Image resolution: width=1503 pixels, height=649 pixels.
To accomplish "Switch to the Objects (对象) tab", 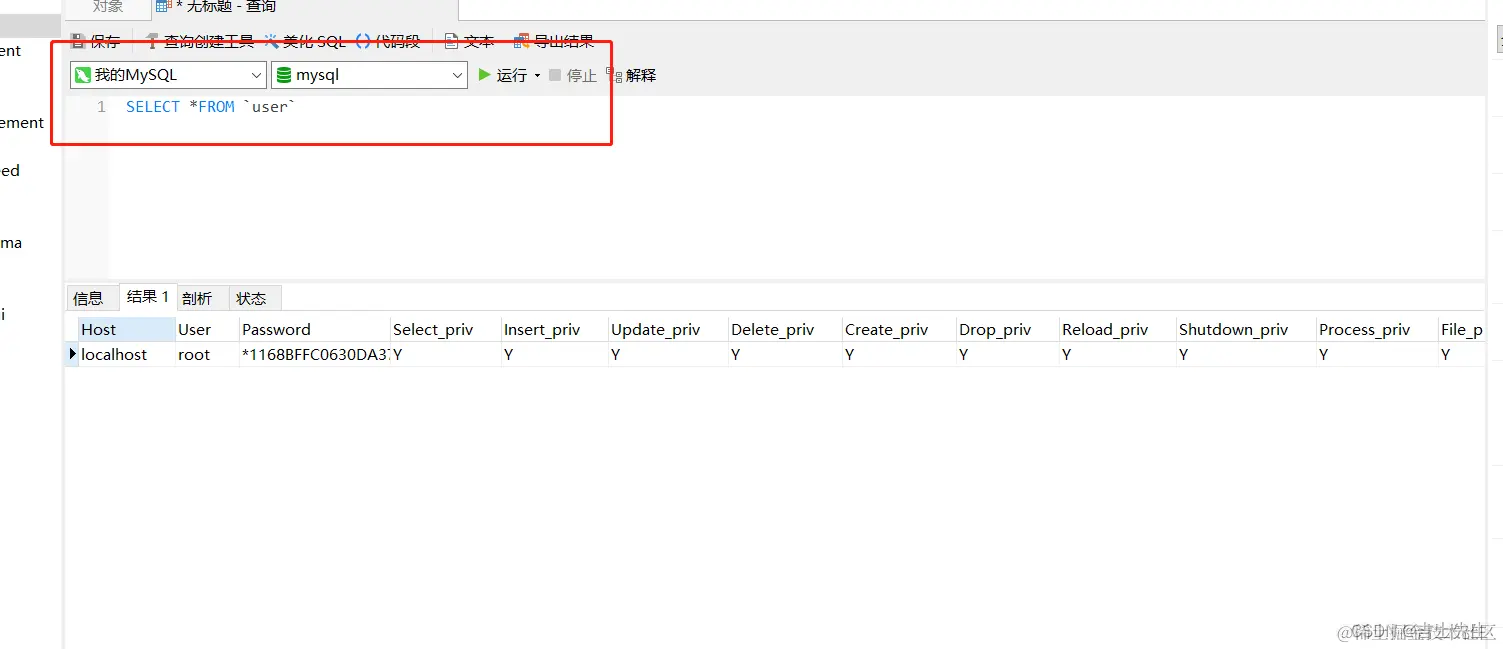I will pos(107,7).
